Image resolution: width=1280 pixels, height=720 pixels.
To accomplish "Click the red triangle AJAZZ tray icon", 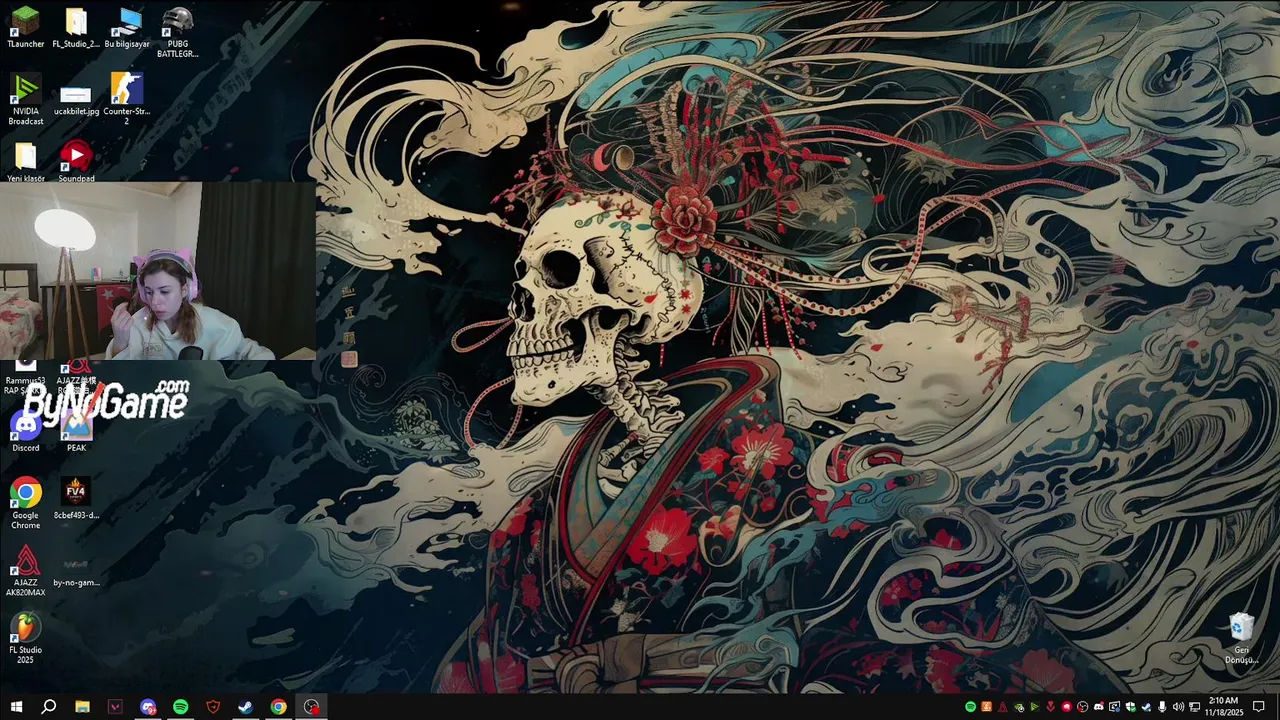I will [1002, 707].
